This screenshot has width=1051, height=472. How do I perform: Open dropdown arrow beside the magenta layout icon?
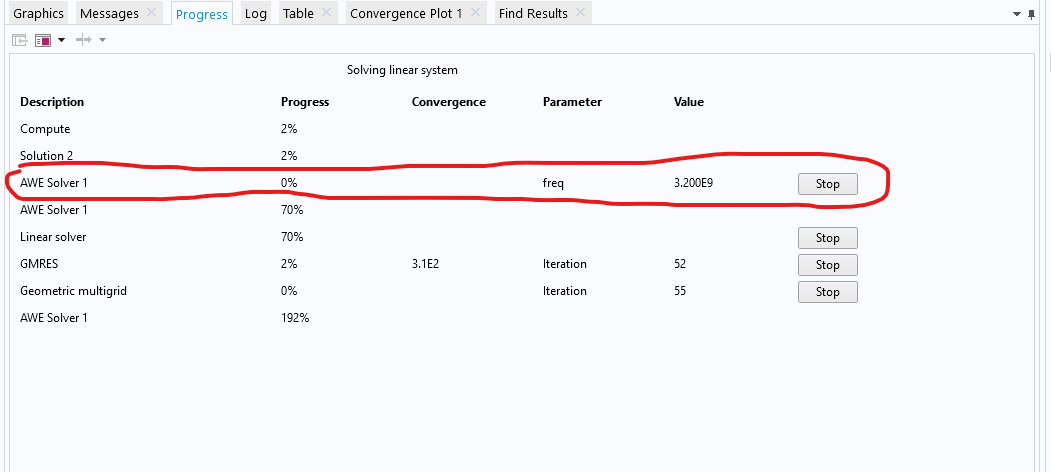pyautogui.click(x=61, y=40)
